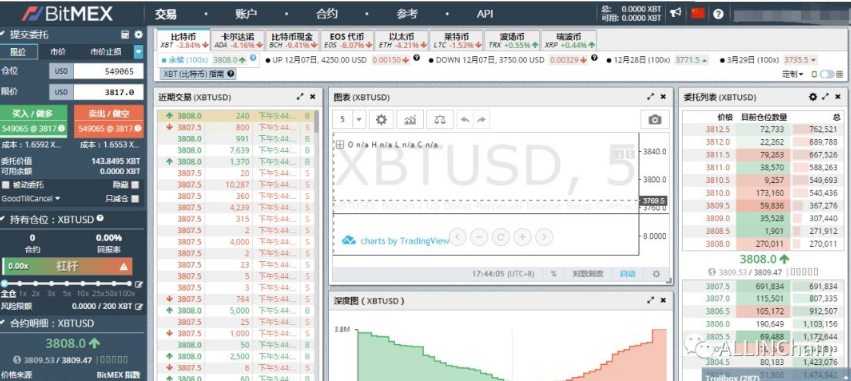
Task: Take chart snapshot with camera icon
Action: (655, 119)
